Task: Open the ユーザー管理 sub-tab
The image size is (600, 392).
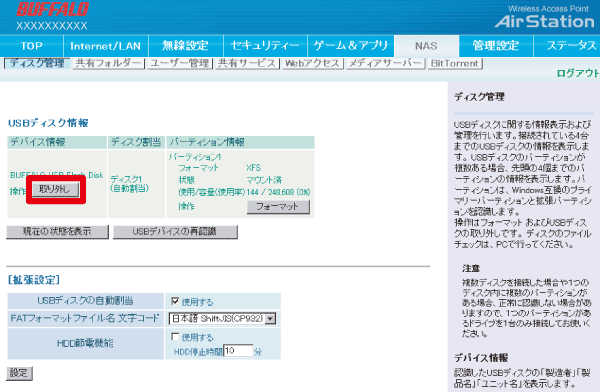Action: [x=180, y=64]
